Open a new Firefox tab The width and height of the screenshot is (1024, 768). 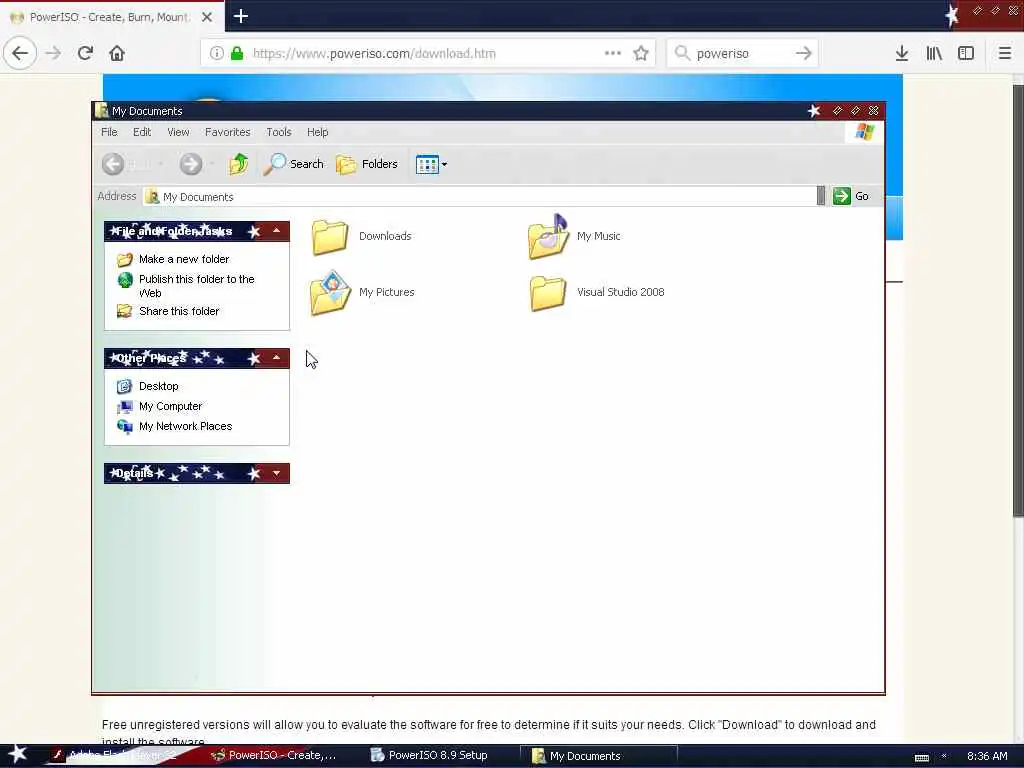click(241, 16)
